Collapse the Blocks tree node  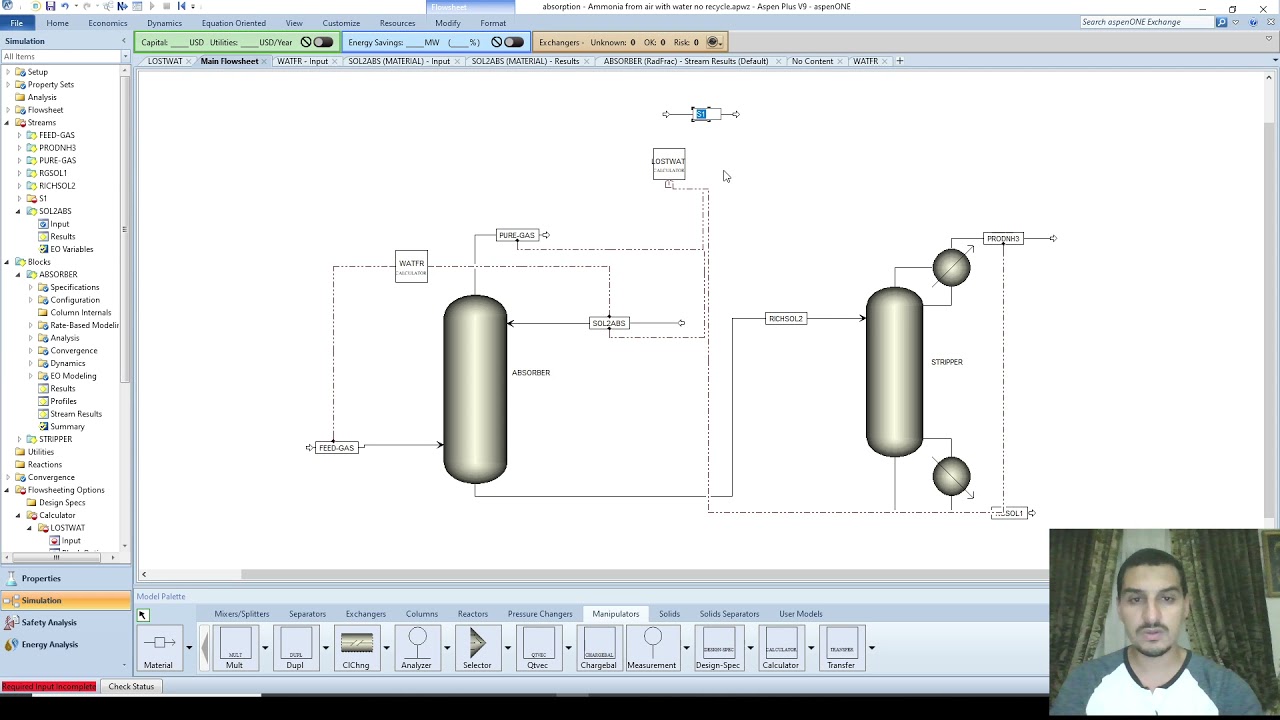(7, 262)
